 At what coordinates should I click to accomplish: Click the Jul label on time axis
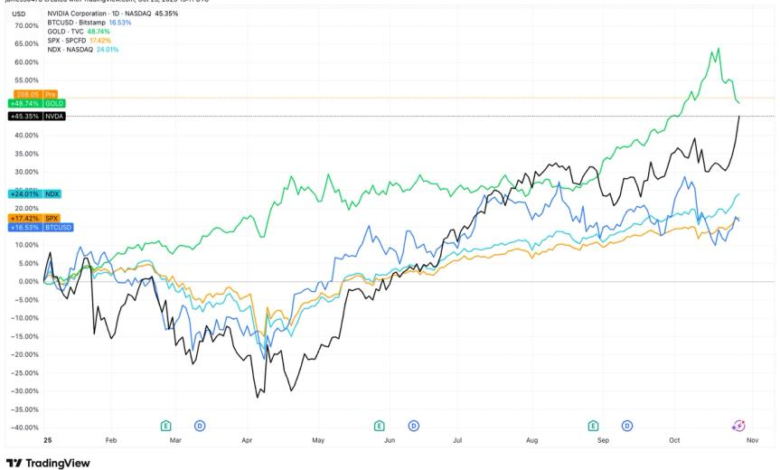point(461,440)
